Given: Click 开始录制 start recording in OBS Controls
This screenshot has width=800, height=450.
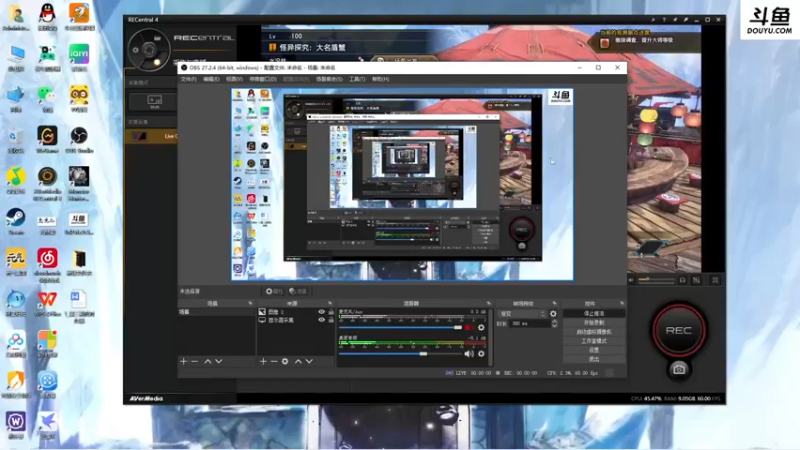Looking at the screenshot, I should click(594, 322).
